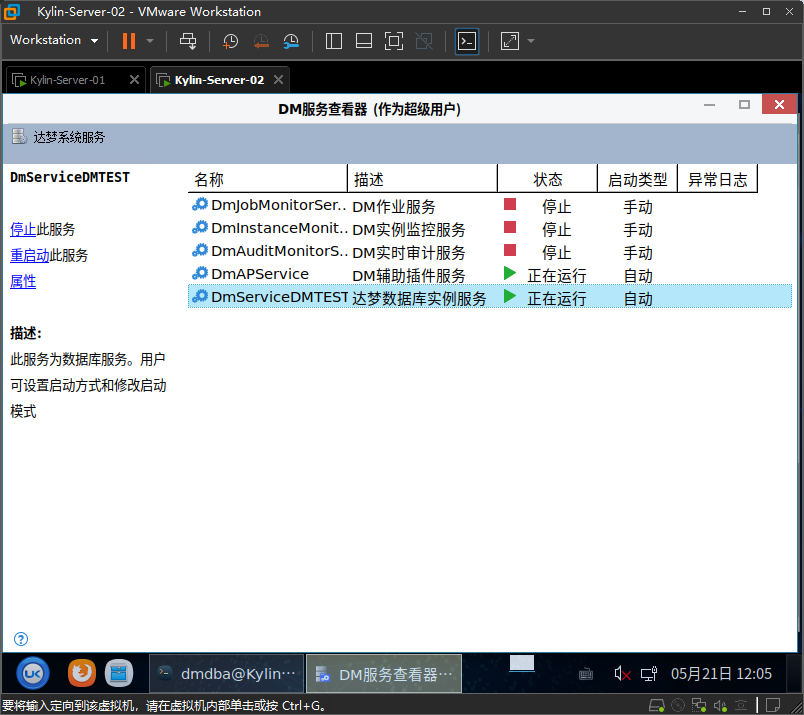Close the Kylin-Server-01 tab

click(x=134, y=80)
